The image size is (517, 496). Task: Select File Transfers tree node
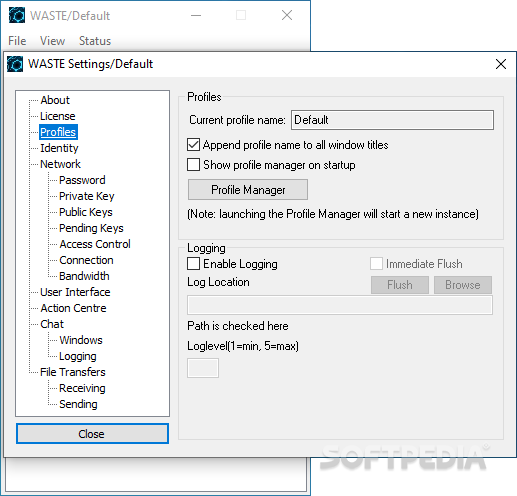click(x=73, y=372)
